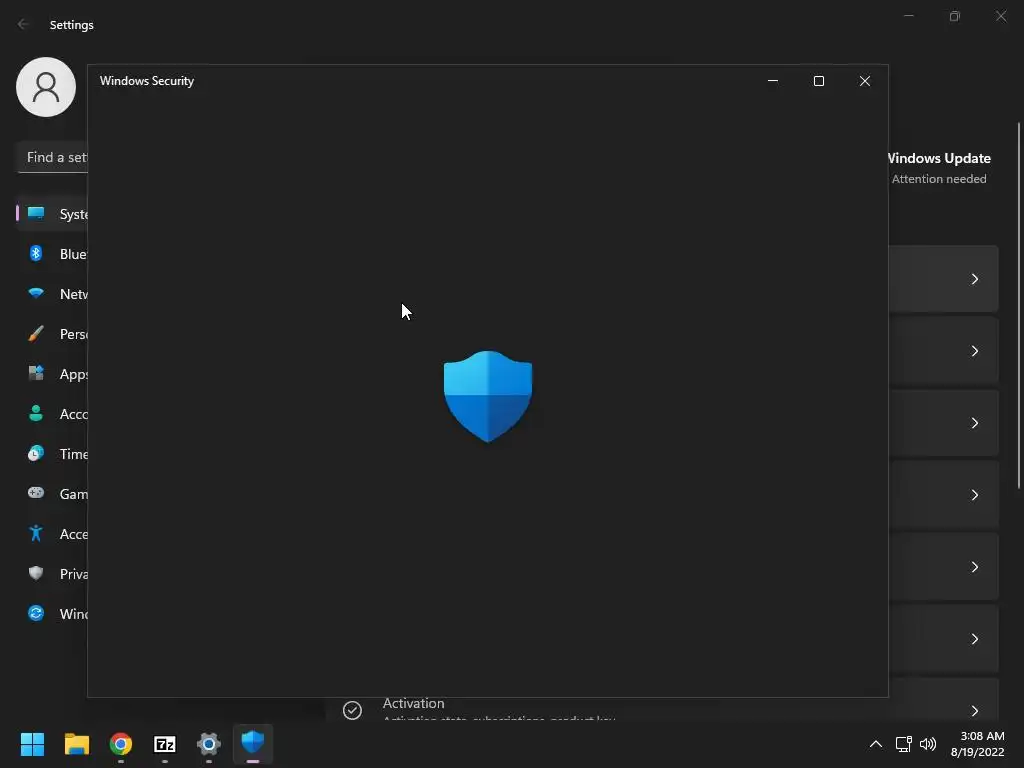Maximize the Windows Security window
1024x768 pixels.
point(819,81)
